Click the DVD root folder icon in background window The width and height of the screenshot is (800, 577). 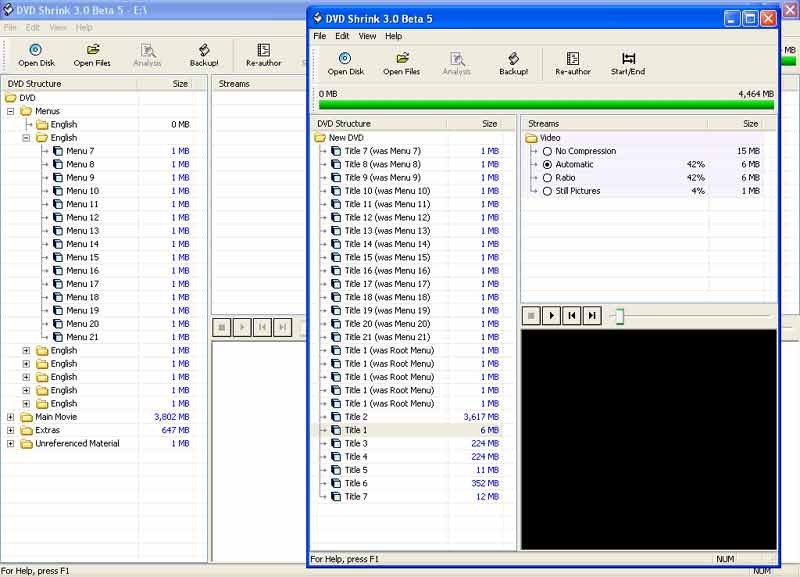[x=10, y=98]
